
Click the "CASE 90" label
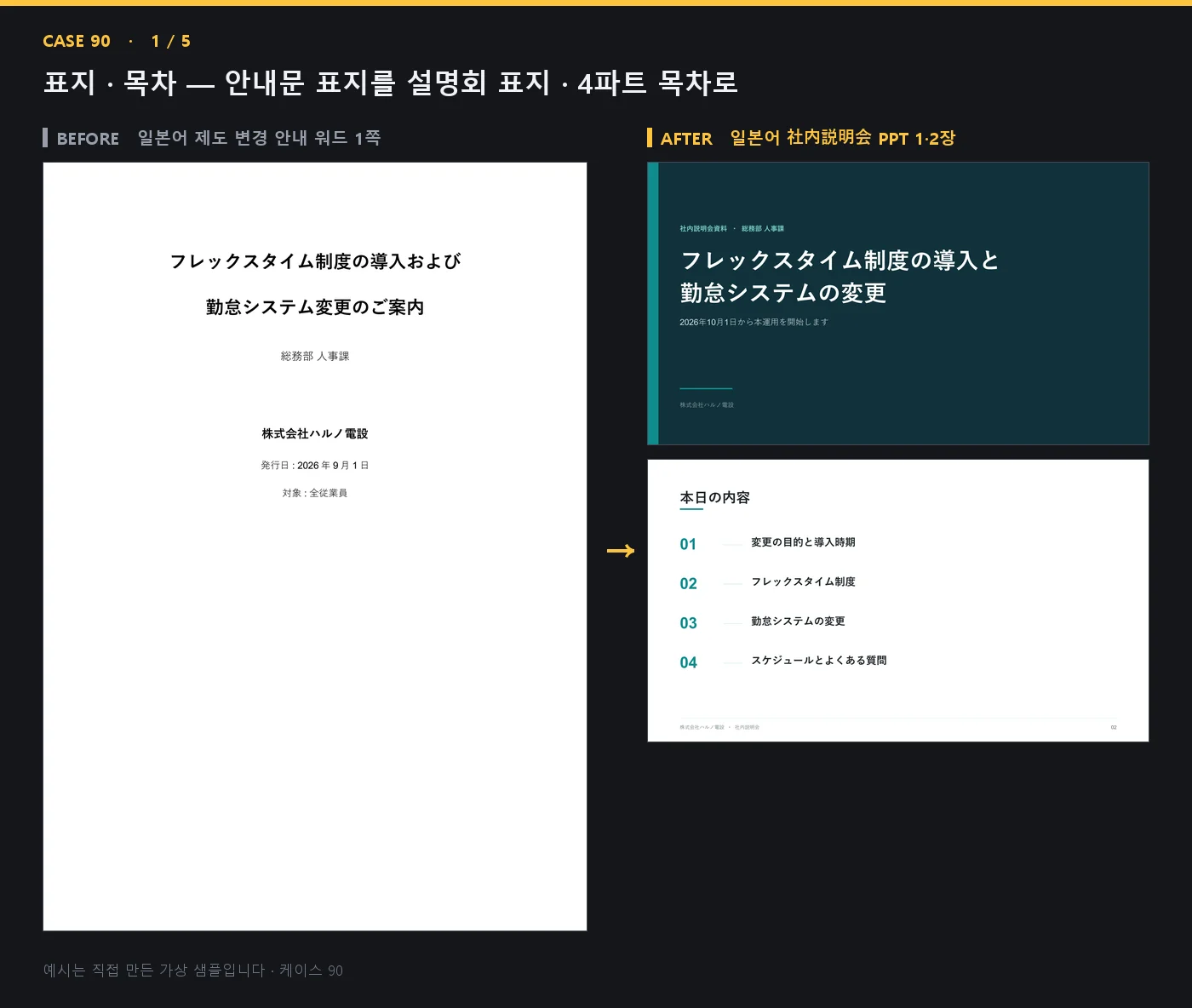[77, 41]
